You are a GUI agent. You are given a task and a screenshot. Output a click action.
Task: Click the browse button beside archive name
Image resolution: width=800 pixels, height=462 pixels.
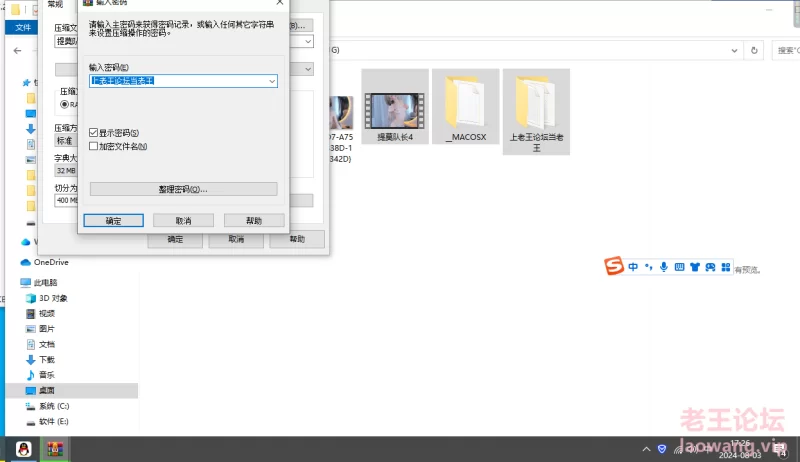point(301,25)
